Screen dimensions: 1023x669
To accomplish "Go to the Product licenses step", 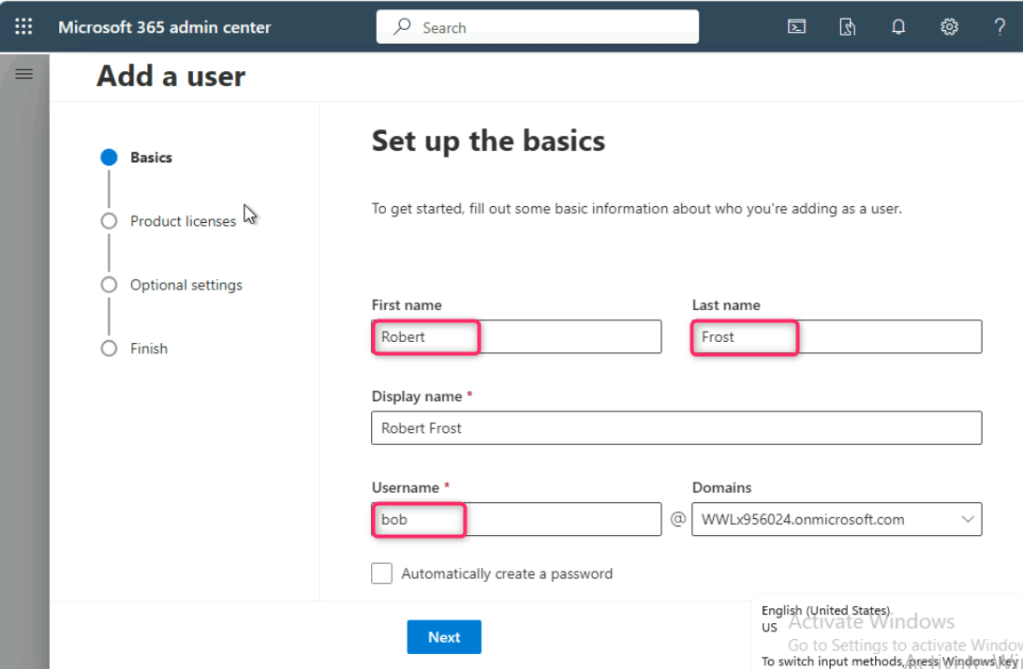I will tap(182, 221).
